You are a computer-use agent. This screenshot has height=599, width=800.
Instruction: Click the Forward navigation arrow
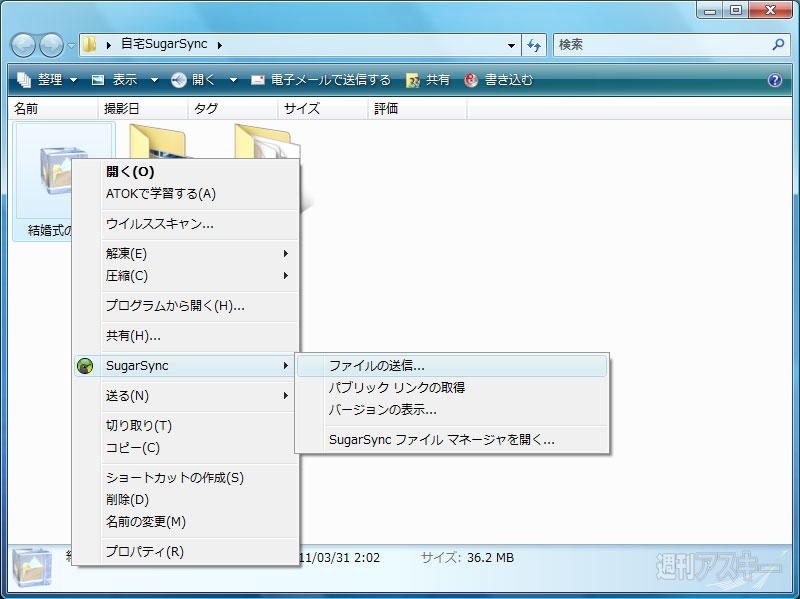(52, 45)
